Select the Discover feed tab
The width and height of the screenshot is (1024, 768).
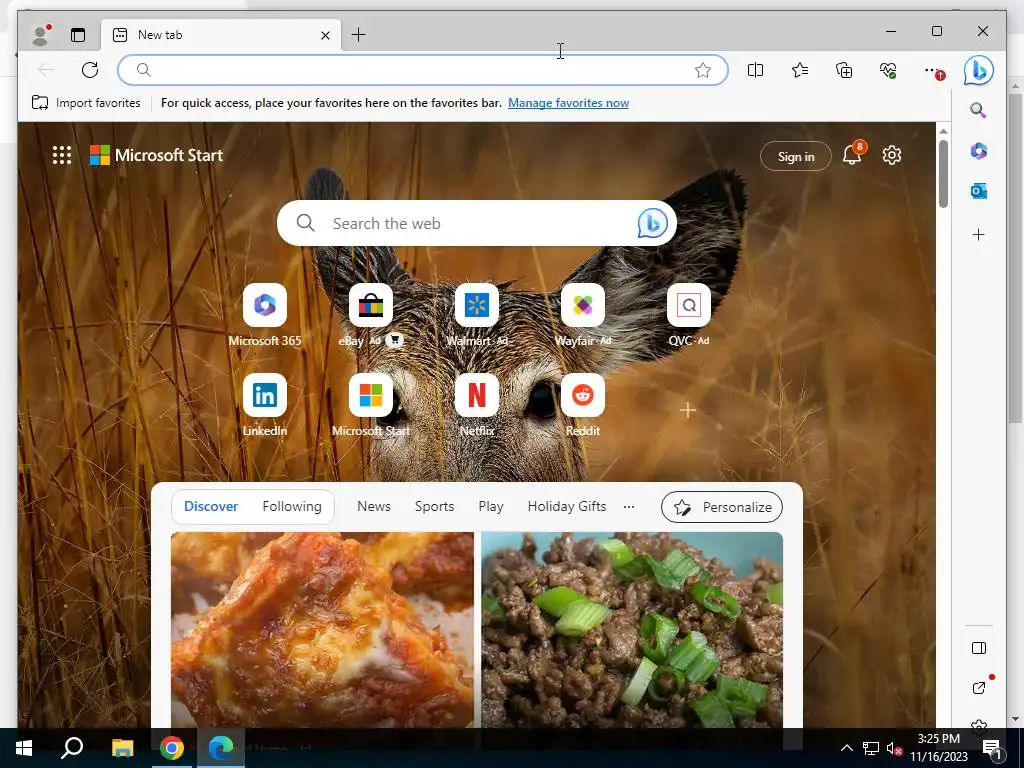click(x=210, y=507)
